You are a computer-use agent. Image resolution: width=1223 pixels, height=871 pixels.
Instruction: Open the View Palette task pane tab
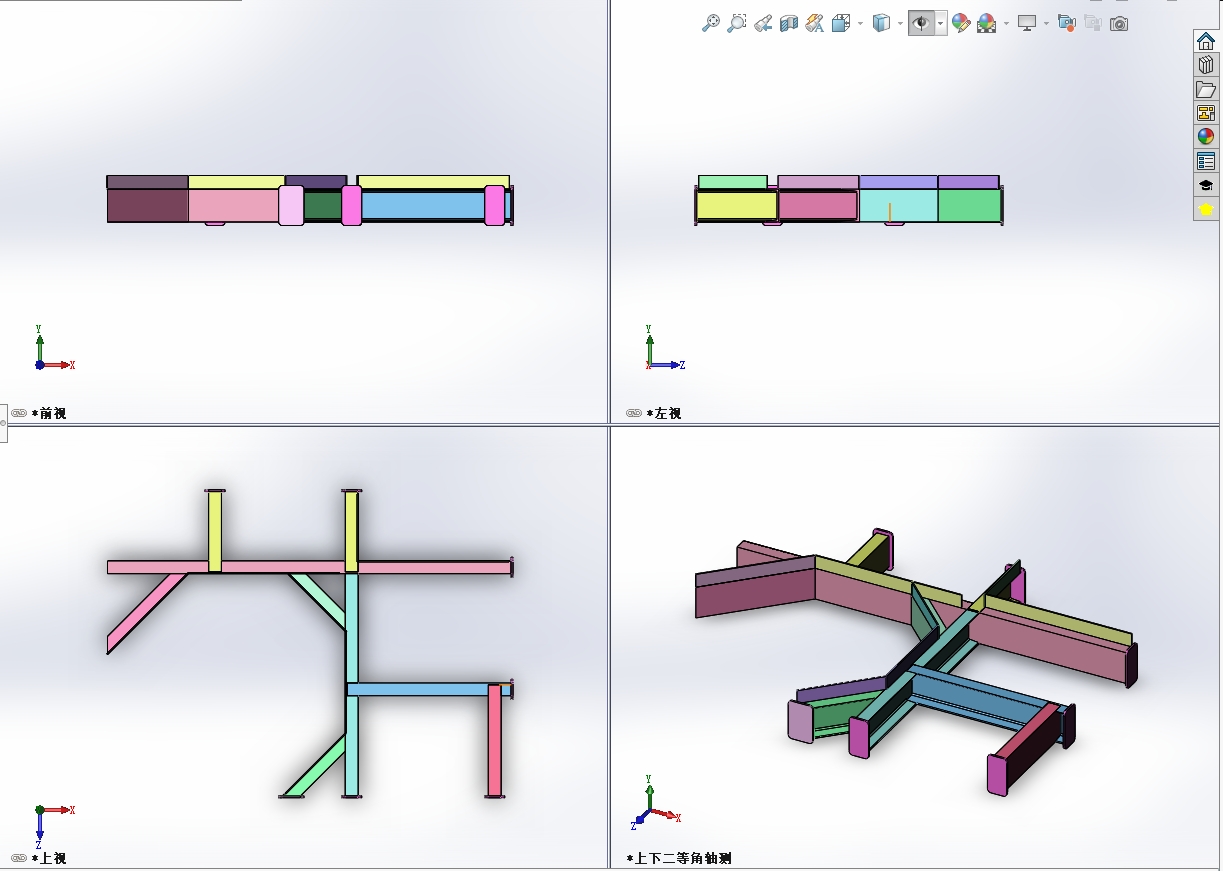click(x=1206, y=113)
